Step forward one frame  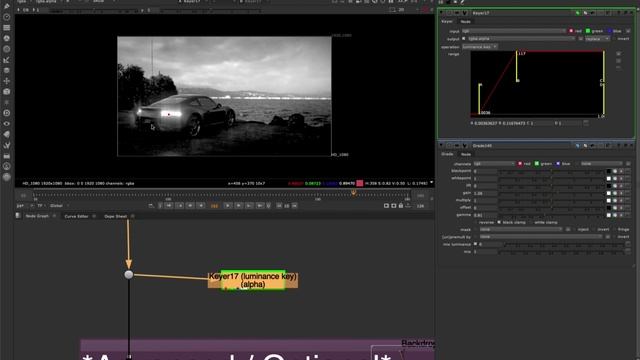(x=238, y=206)
